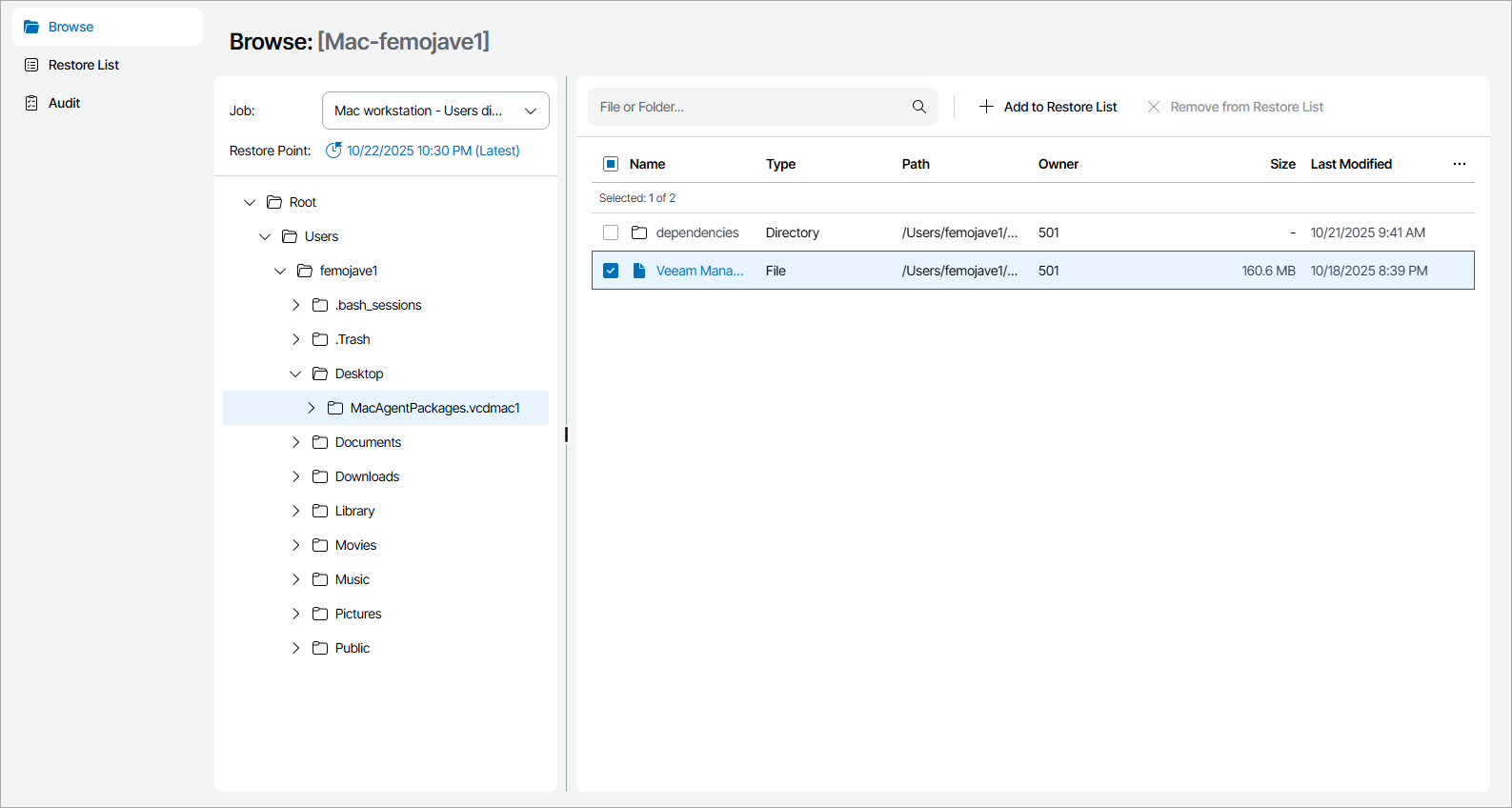Click the Audit clipboard icon in sidebar
Viewport: 1512px width, 808px height.
[31, 103]
